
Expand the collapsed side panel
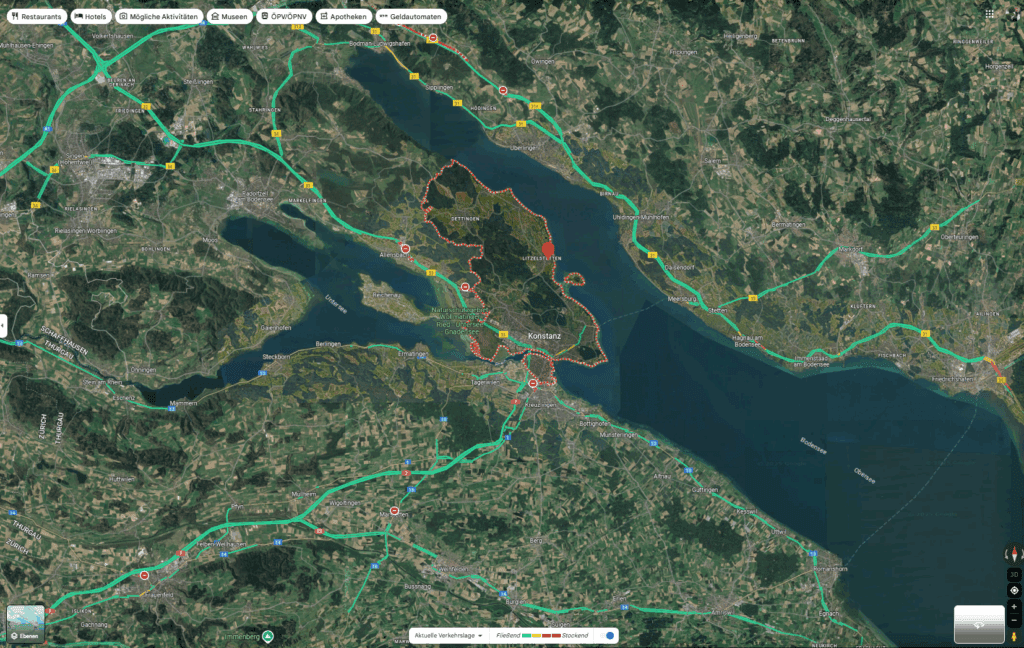pos(4,325)
